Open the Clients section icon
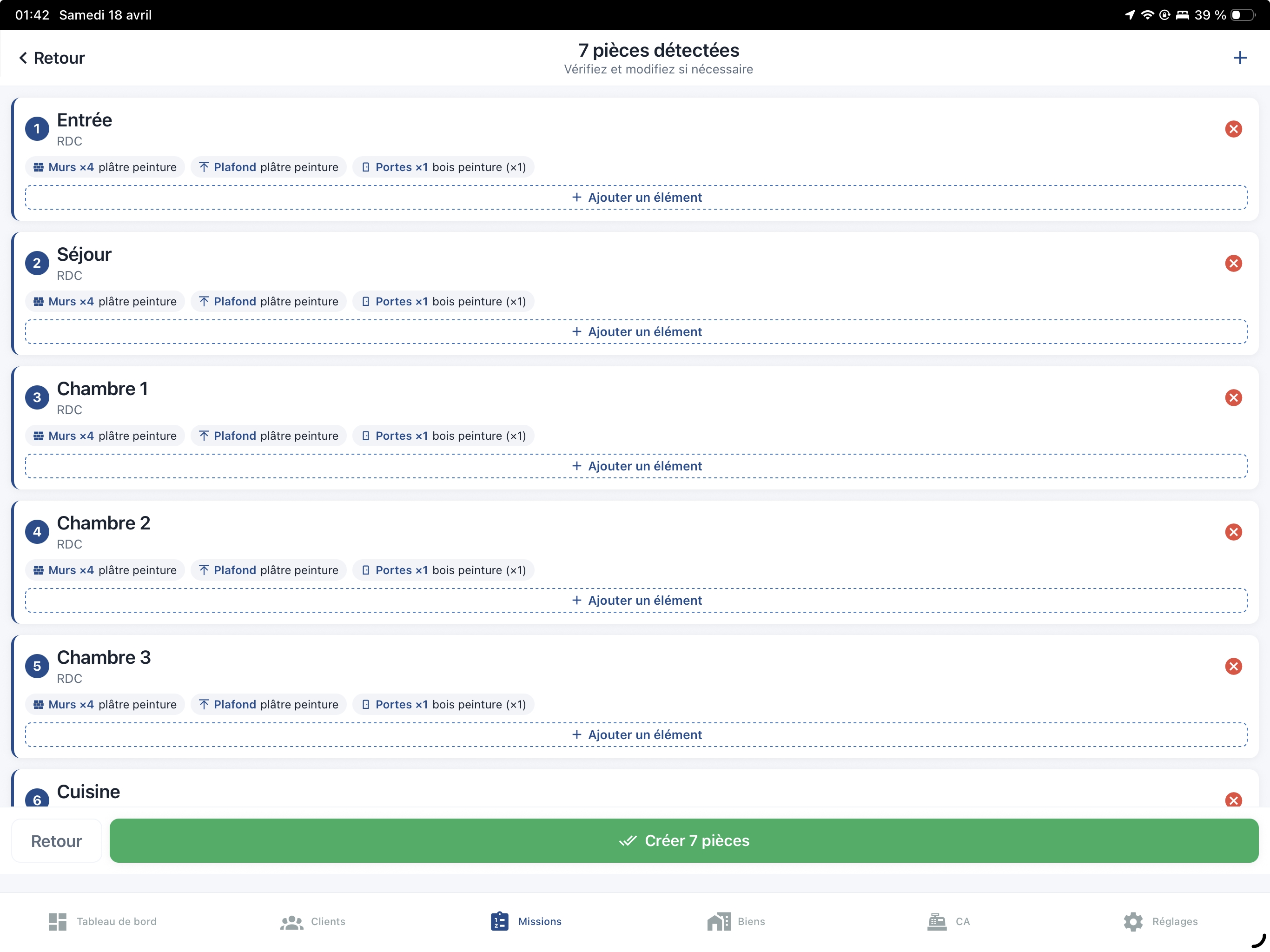 pos(291,922)
